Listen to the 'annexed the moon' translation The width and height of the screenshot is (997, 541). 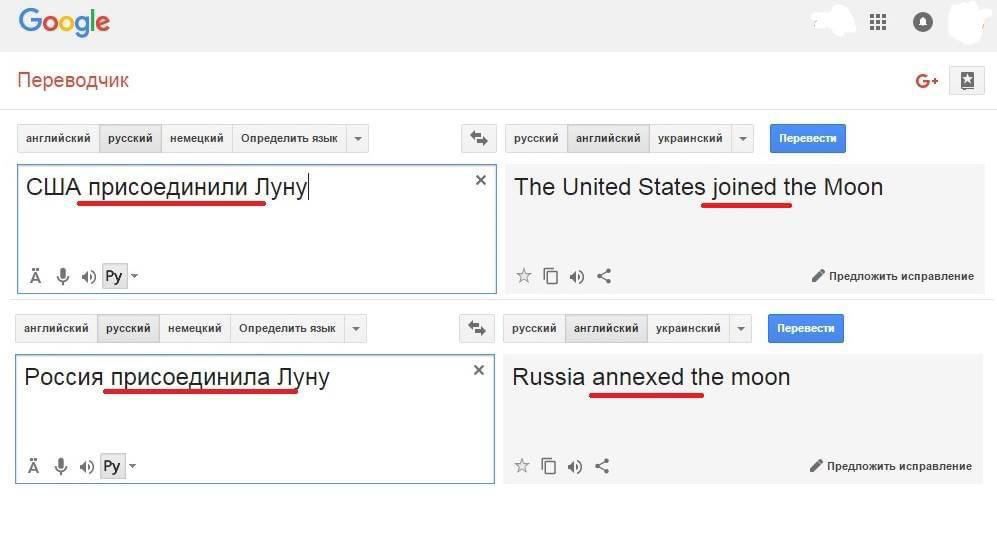coord(575,467)
